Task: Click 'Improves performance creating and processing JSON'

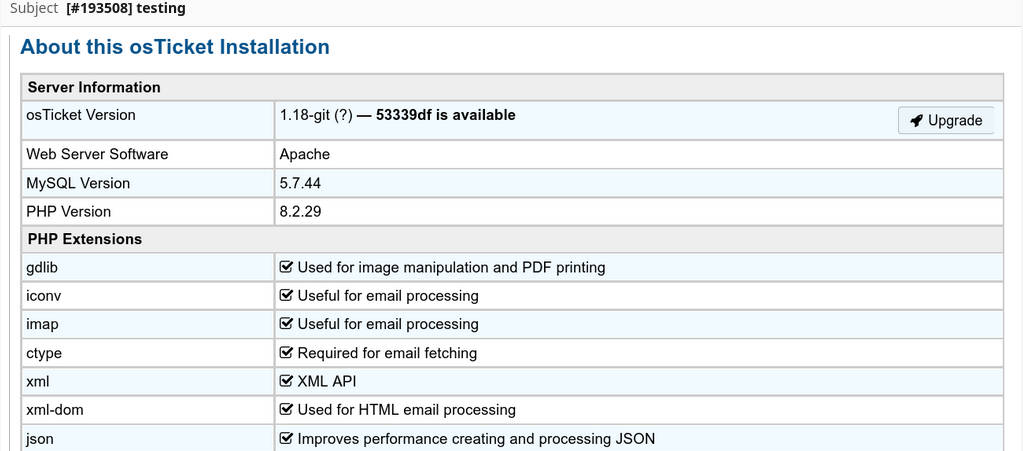Action: point(476,439)
